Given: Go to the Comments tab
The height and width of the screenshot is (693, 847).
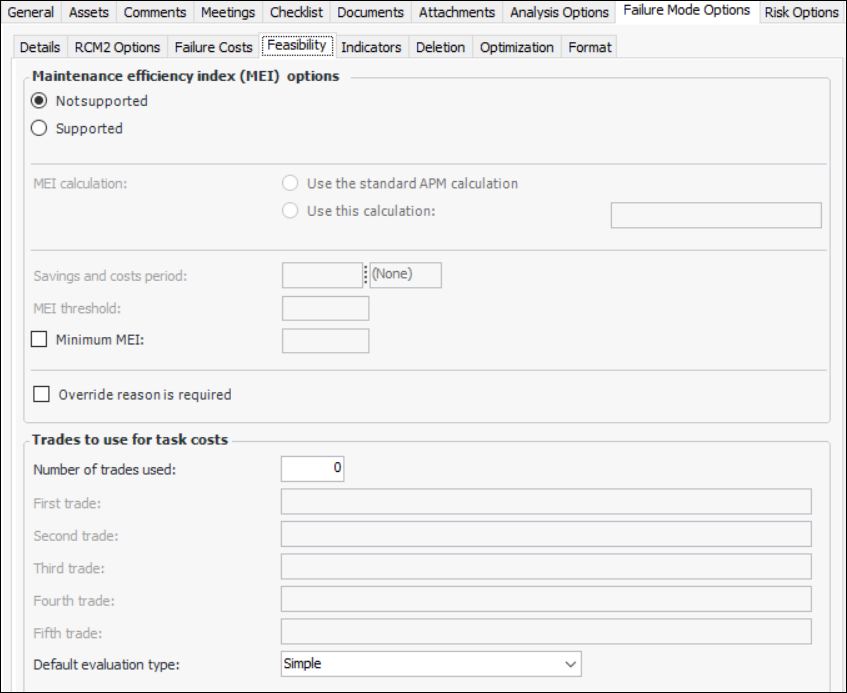Looking at the screenshot, I should (155, 12).
